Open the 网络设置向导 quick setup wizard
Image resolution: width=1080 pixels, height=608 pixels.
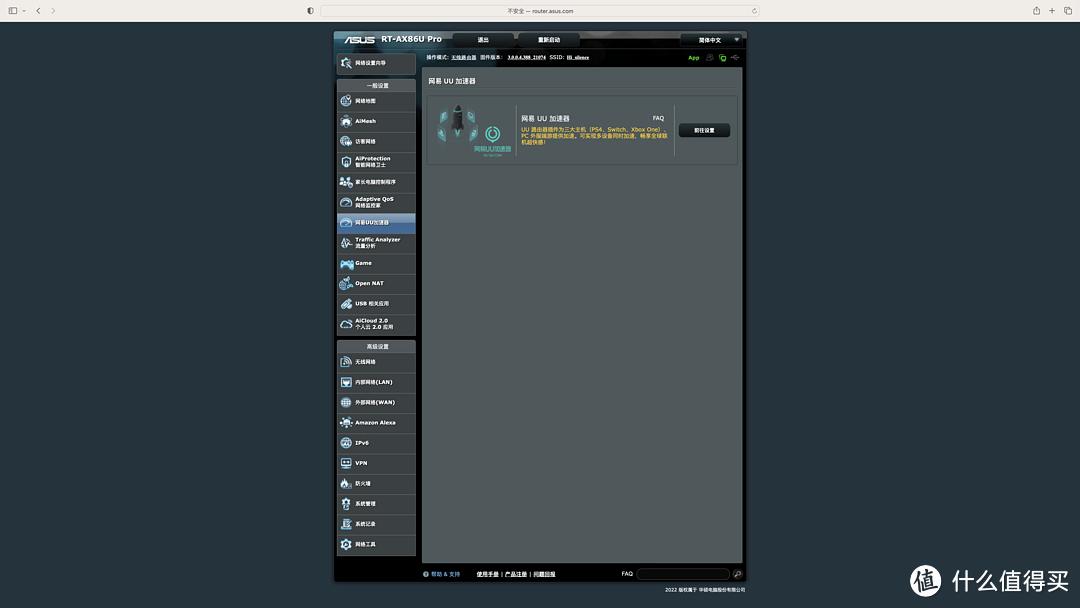coord(376,63)
